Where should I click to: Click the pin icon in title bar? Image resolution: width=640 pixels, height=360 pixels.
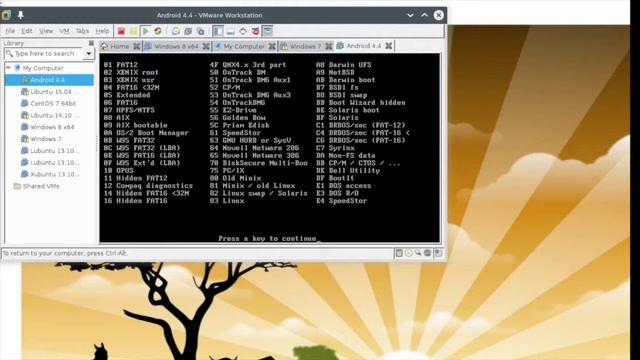click(20, 15)
